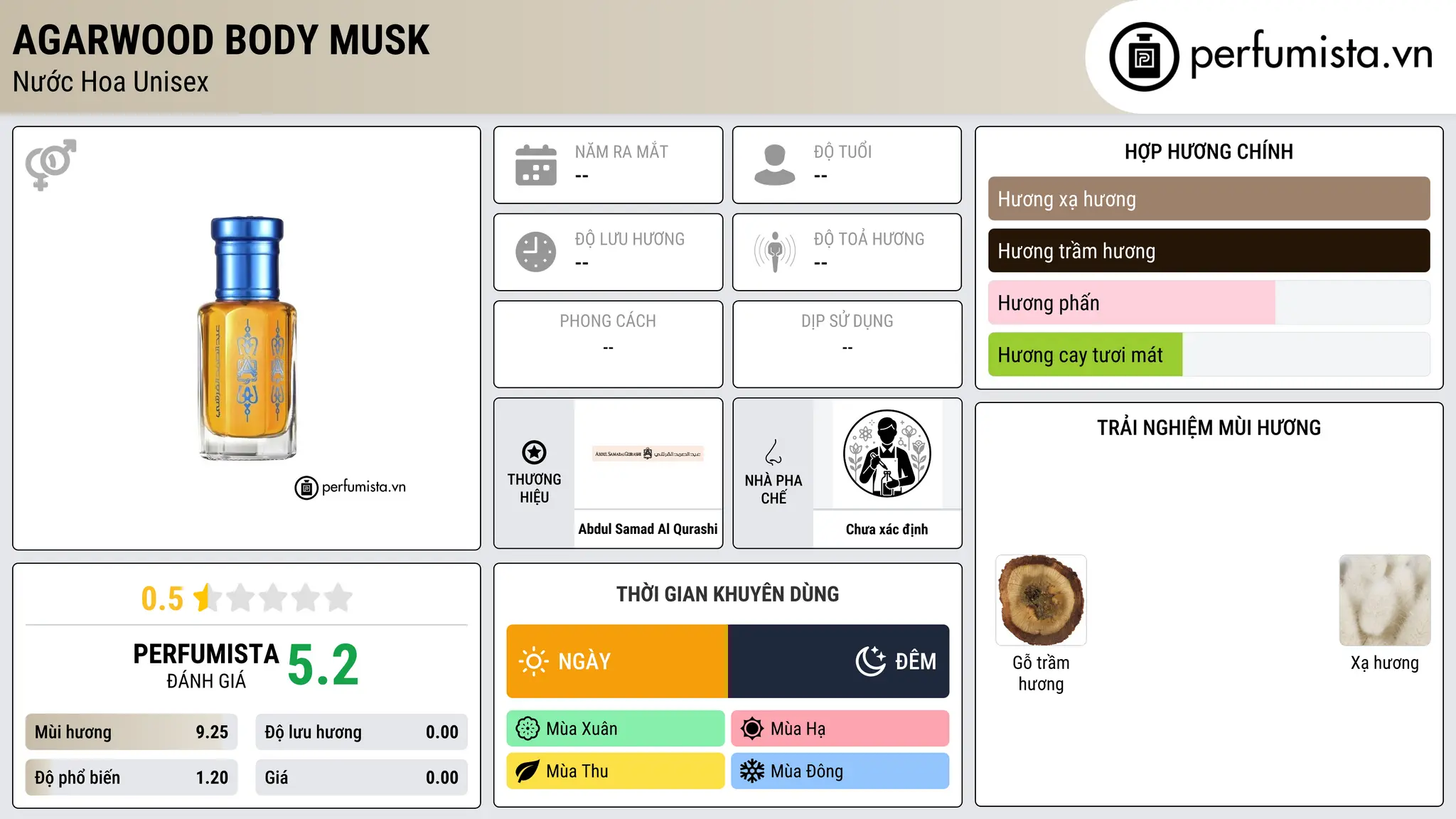Click the PHONG CÁCH style card
This screenshot has width=1456, height=819.
(x=609, y=344)
